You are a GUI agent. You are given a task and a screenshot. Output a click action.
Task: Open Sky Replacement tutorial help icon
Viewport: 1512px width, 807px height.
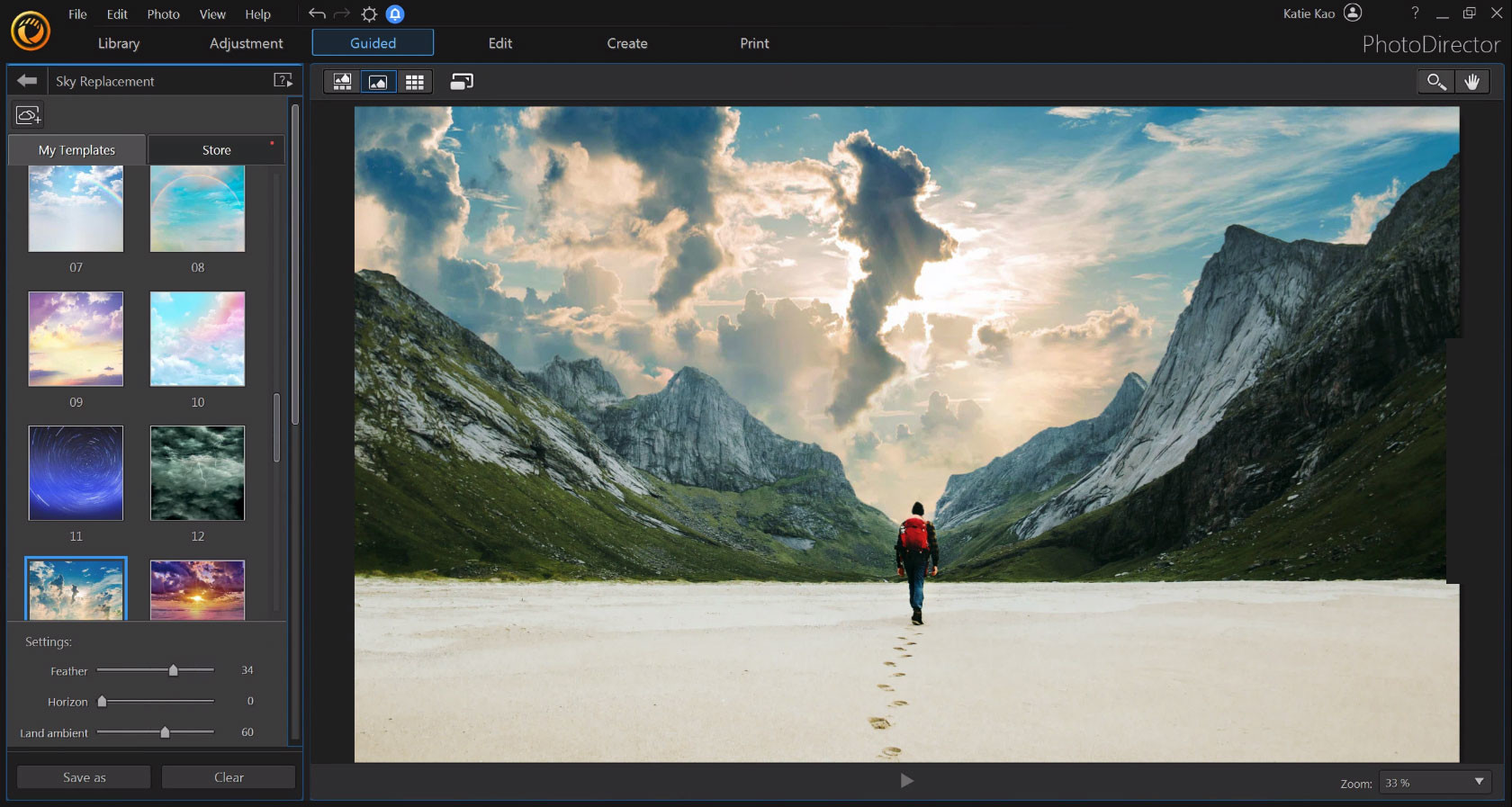[x=283, y=81]
